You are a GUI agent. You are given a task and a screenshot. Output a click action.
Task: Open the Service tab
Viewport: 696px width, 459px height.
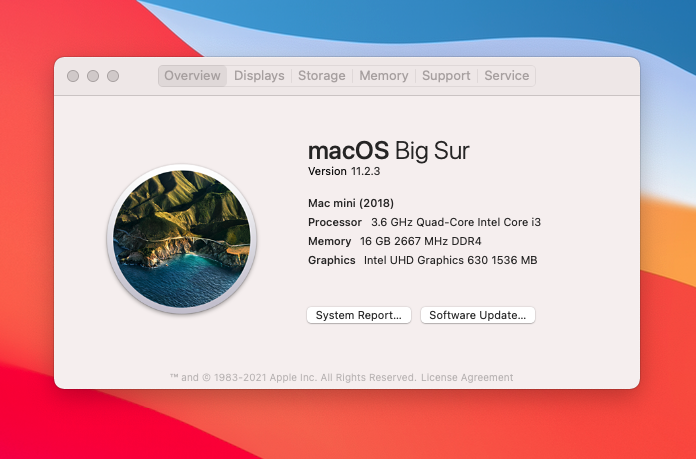click(x=506, y=76)
